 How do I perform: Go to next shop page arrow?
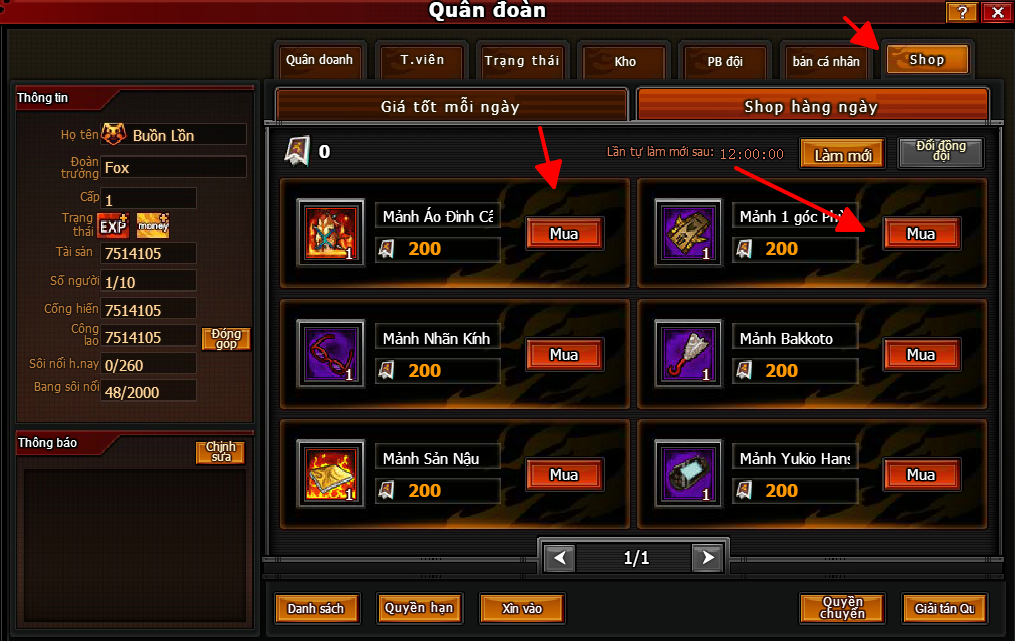coord(708,557)
